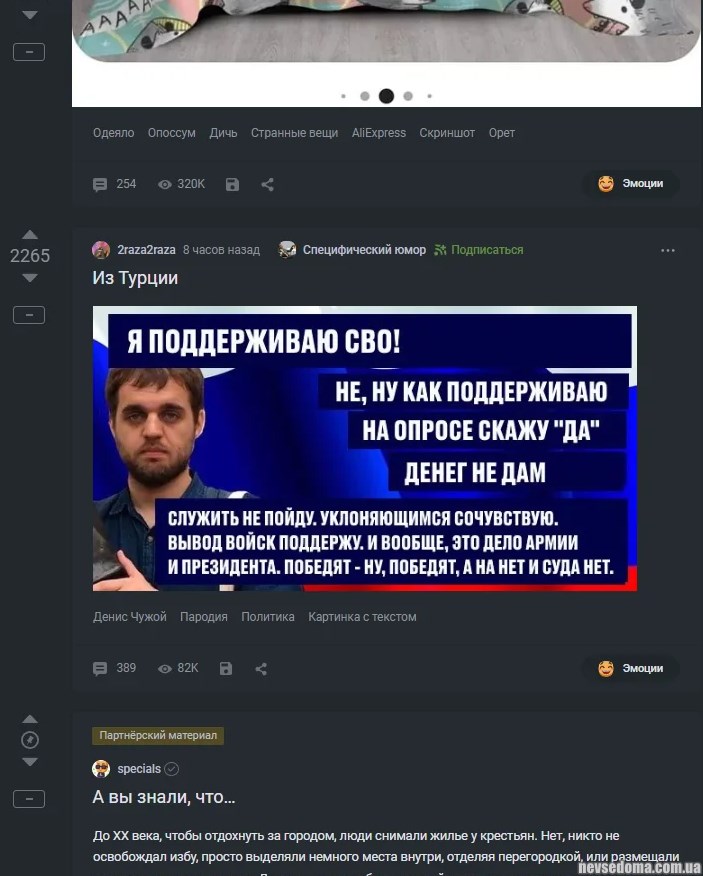The height and width of the screenshot is (876, 703).
Task: Click Подписаться to subscribe to the community
Action: click(x=479, y=250)
